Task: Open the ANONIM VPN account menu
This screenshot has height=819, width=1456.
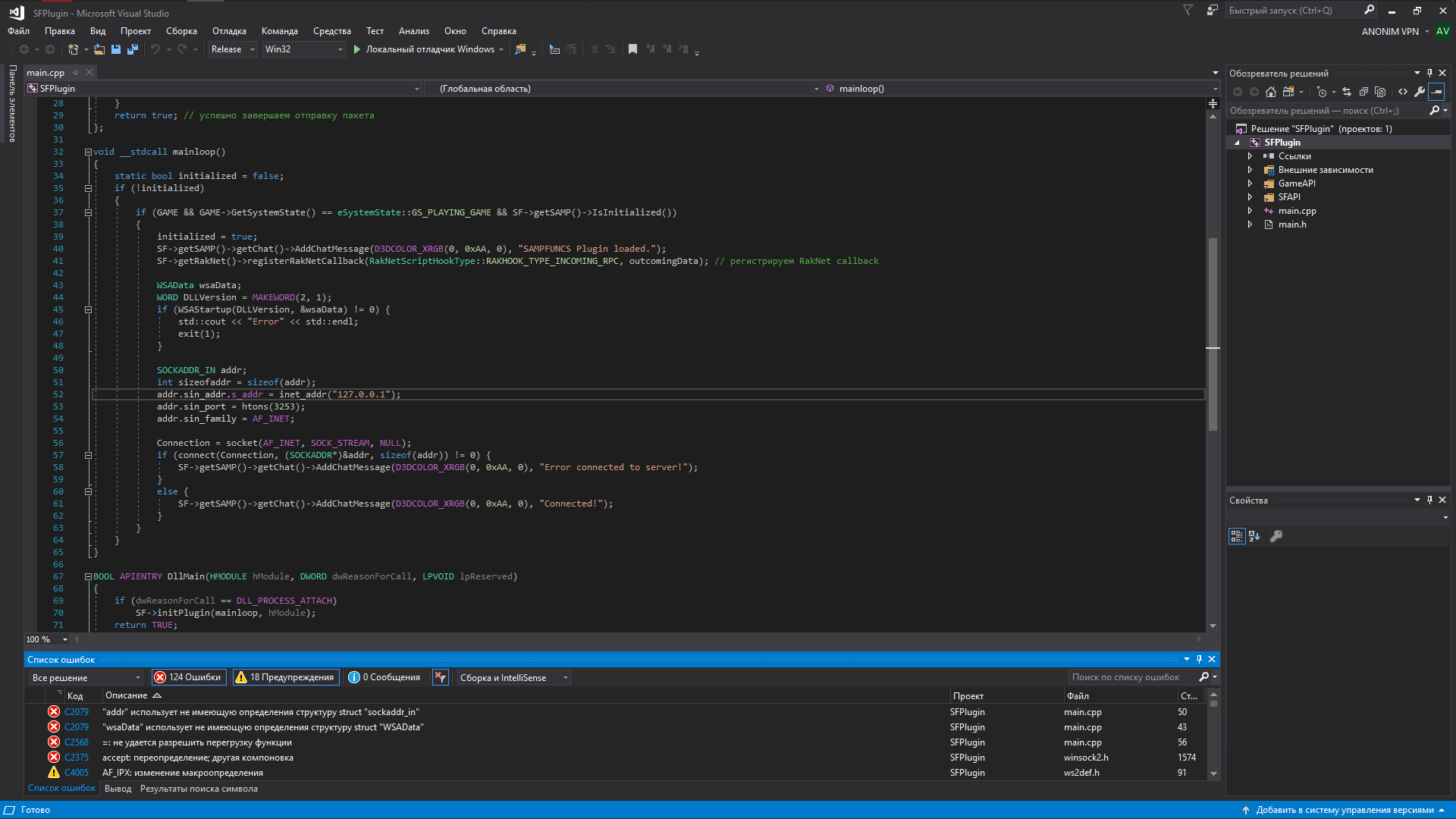Action: coord(1395,31)
